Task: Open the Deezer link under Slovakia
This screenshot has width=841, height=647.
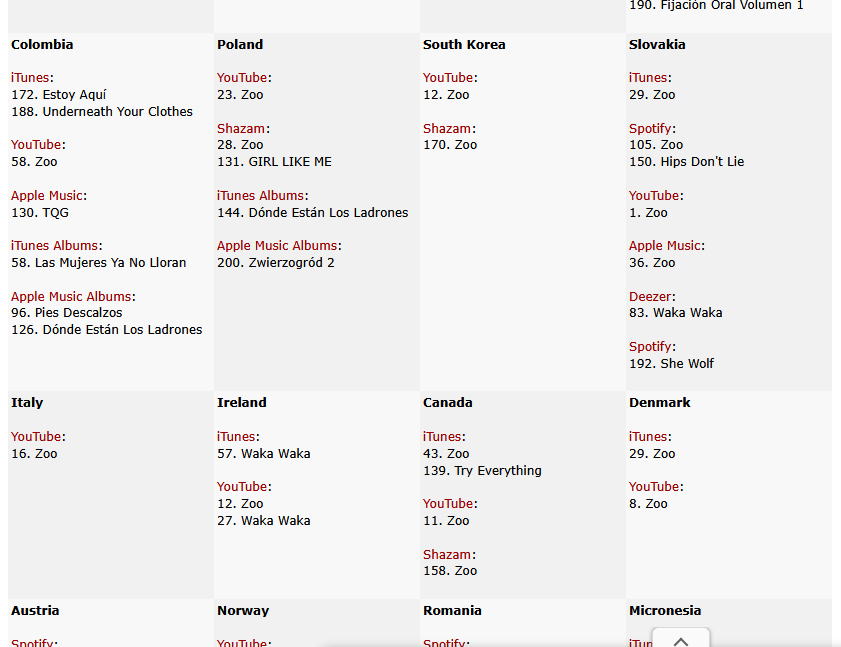Action: [x=650, y=297]
